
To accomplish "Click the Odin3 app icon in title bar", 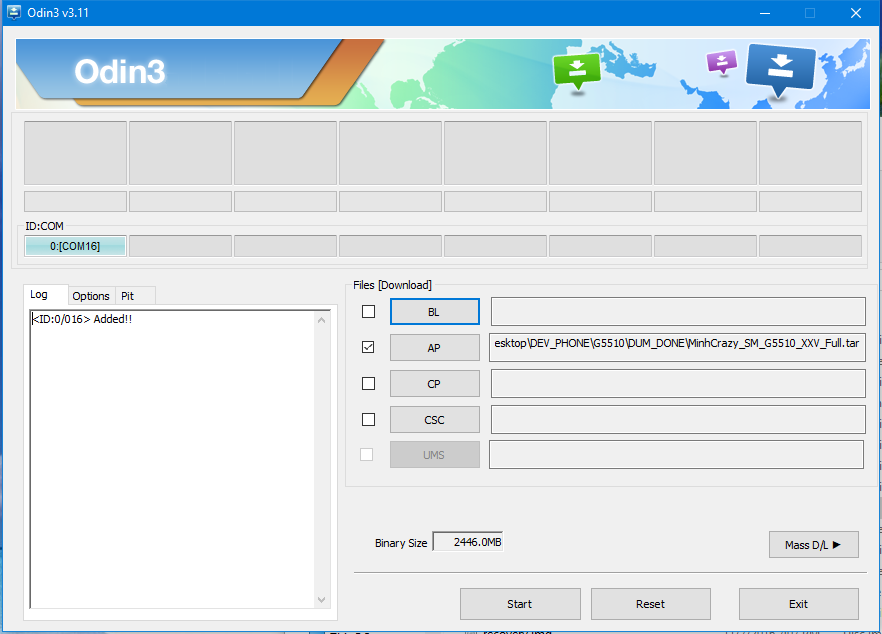I will pyautogui.click(x=14, y=12).
